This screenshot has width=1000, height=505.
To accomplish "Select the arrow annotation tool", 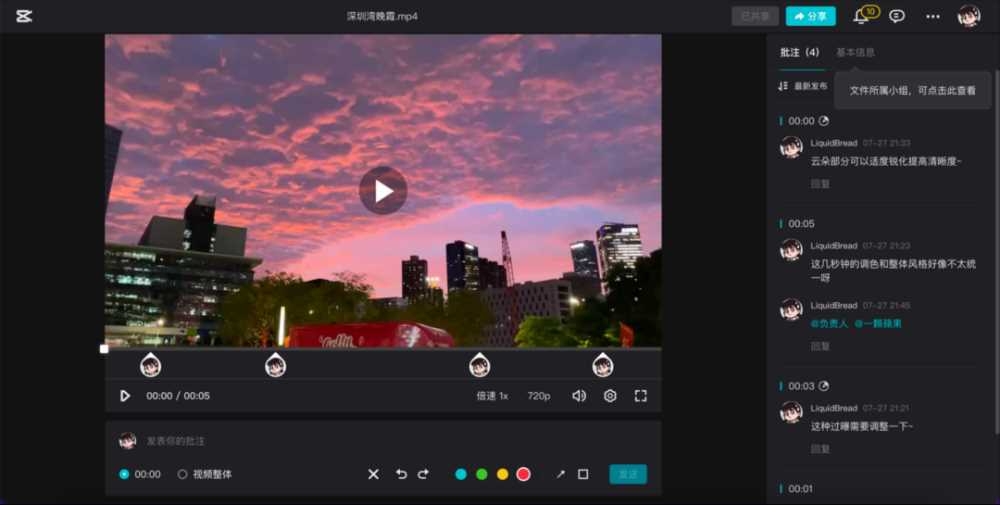I will pyautogui.click(x=560, y=474).
